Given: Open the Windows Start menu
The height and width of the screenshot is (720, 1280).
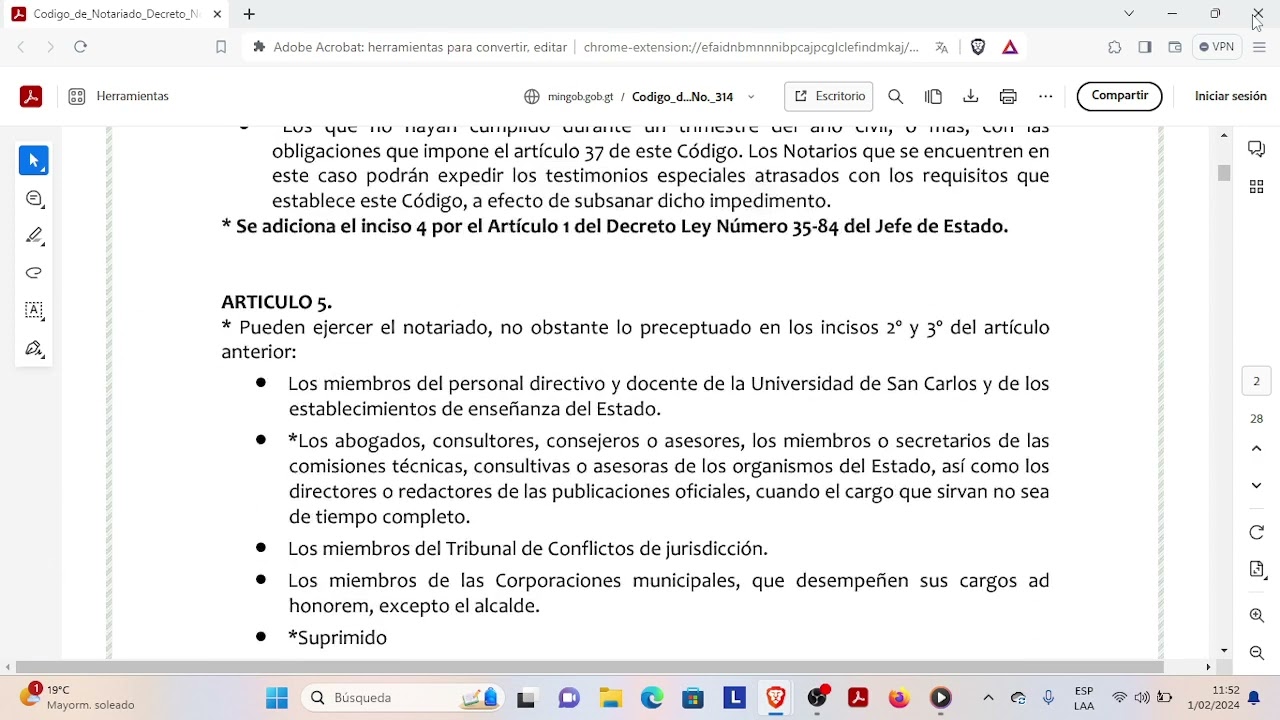Looking at the screenshot, I should [x=277, y=698].
